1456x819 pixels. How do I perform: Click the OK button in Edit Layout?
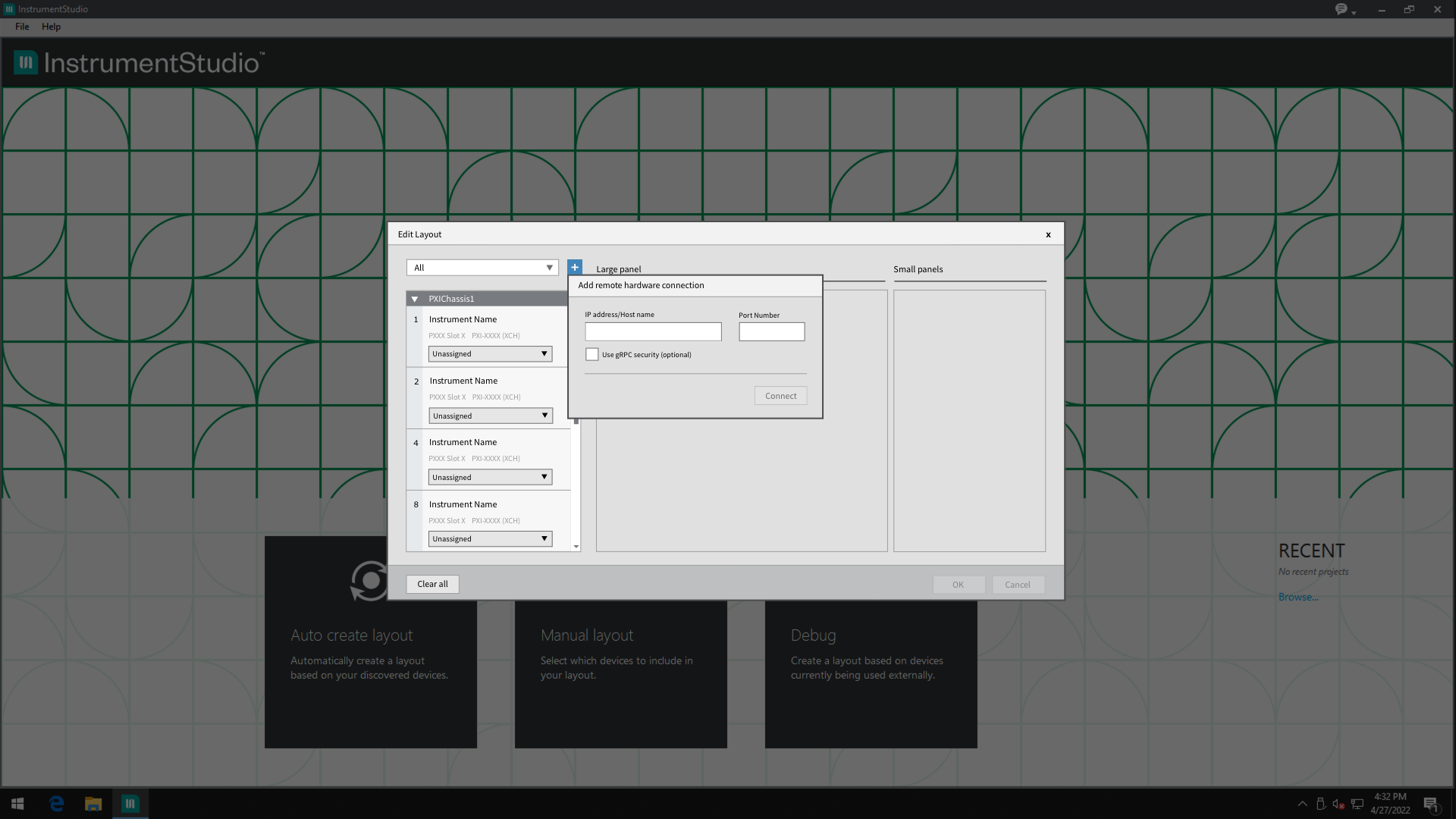tap(959, 585)
